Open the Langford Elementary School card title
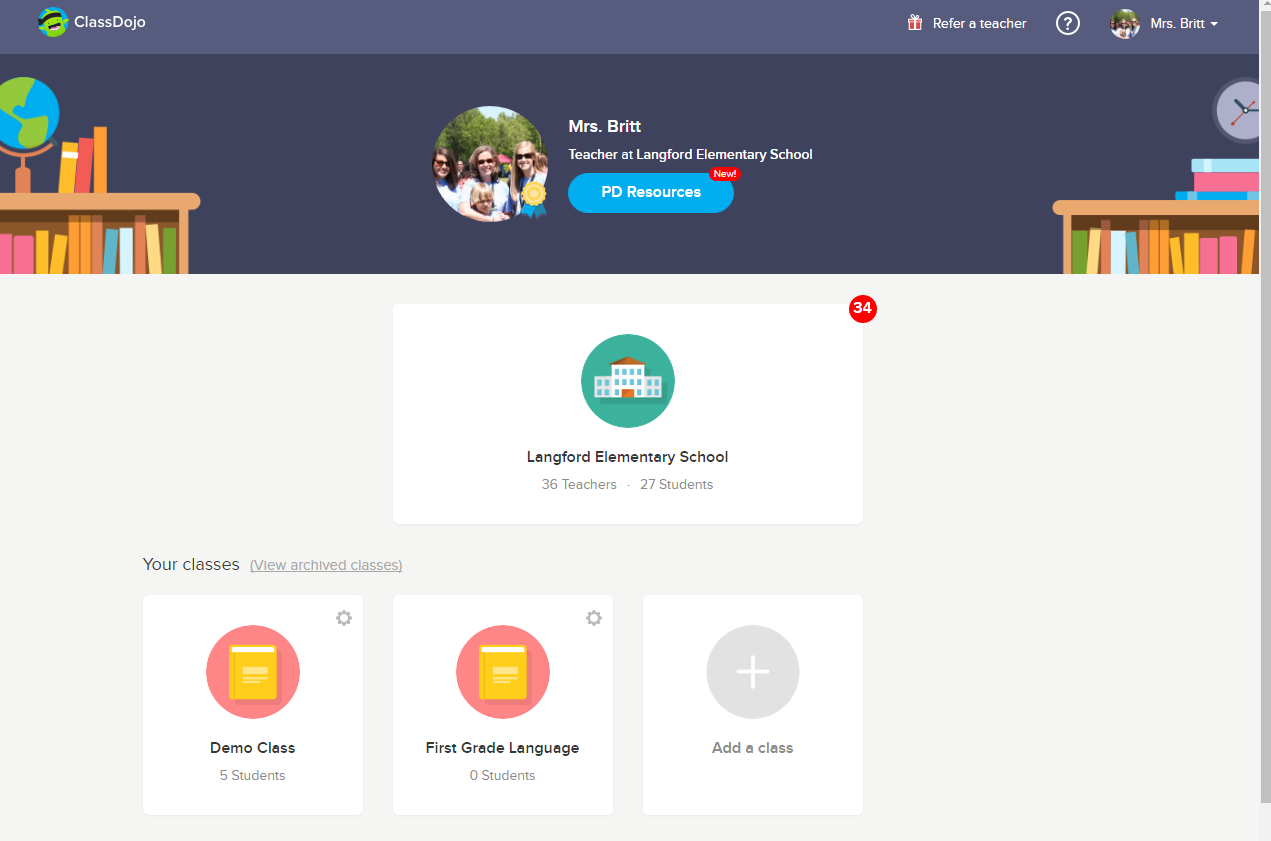The image size is (1271, 841). coord(628,457)
